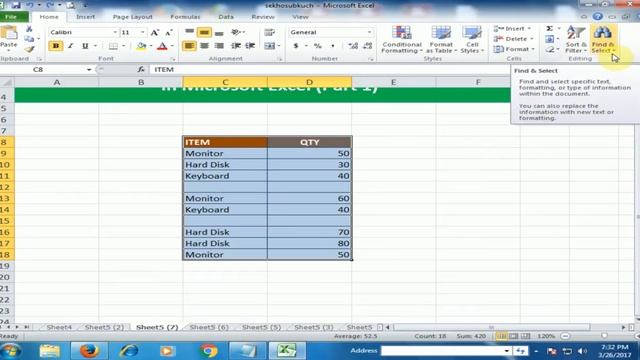640x360 pixels.
Task: Open Conditional Formatting menu
Action: coord(402,39)
